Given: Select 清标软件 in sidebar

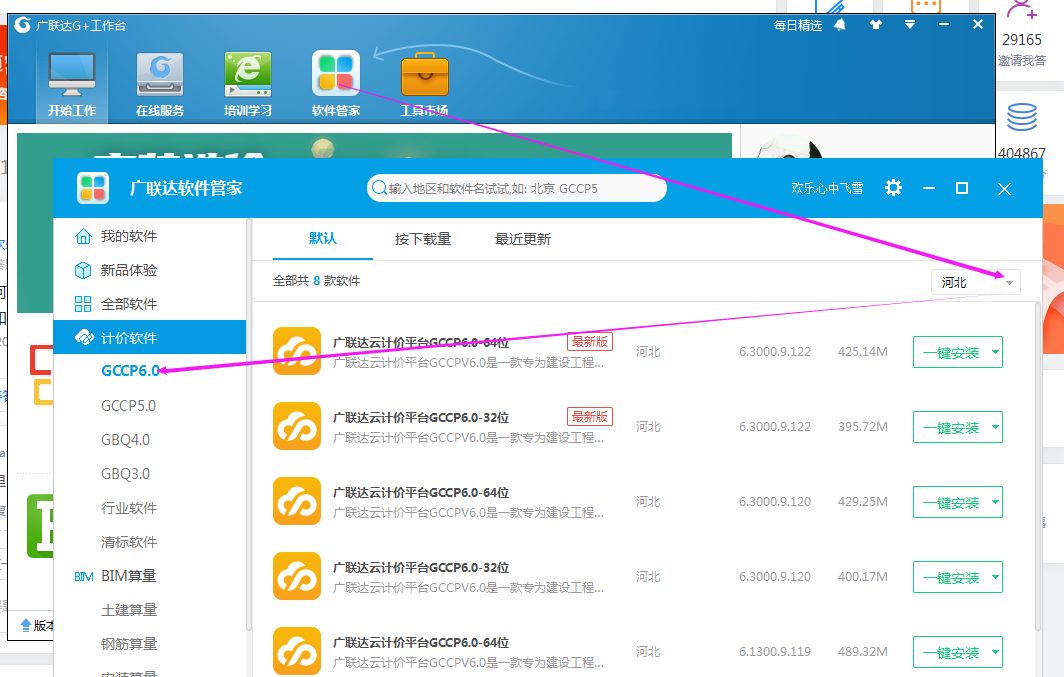Looking at the screenshot, I should pos(129,541).
